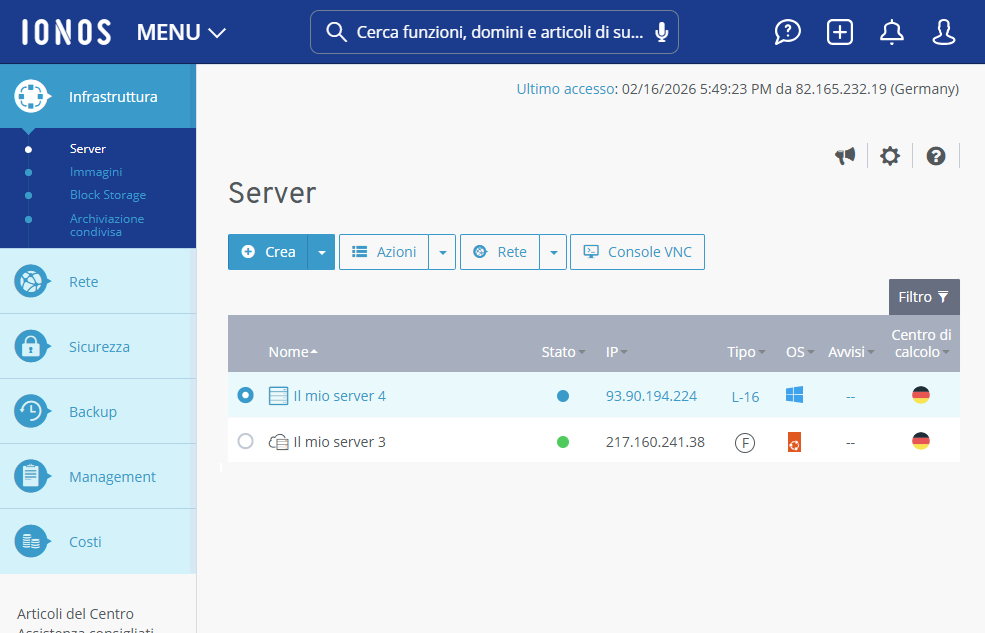Click the plus icon to create new resources
This screenshot has height=633, width=985.
pos(840,32)
